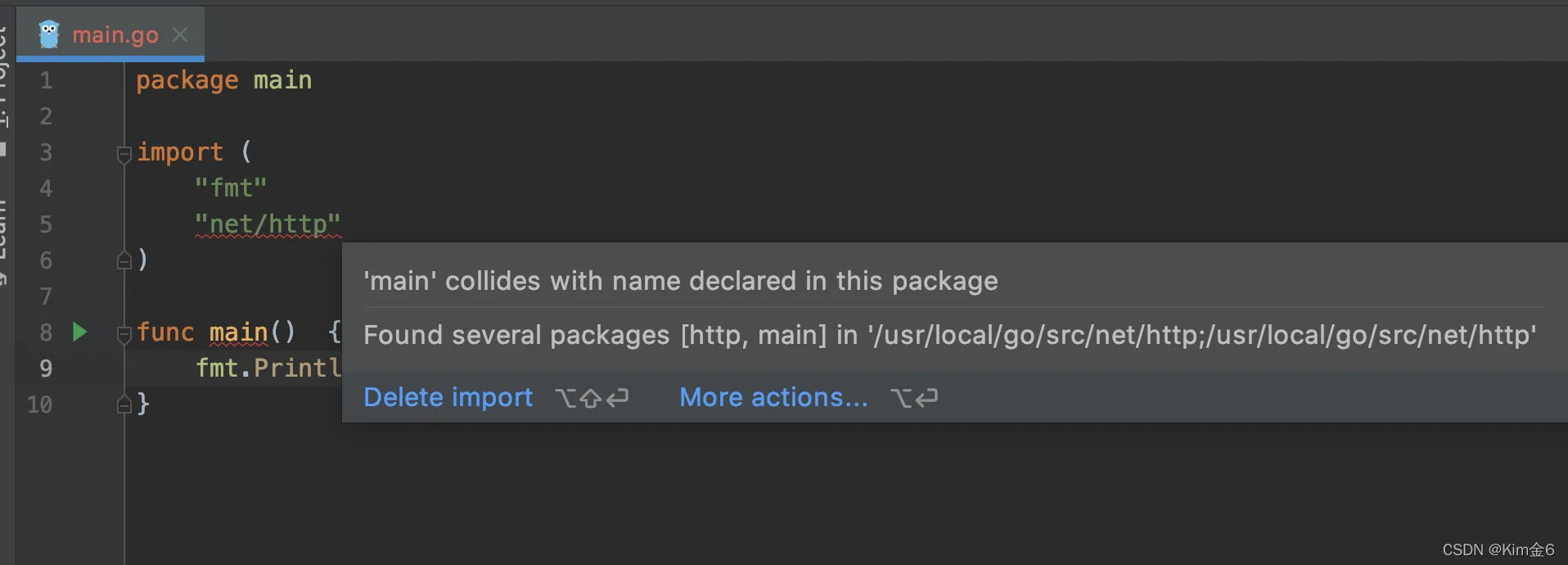
Task: Click line number 1 in gutter
Action: point(46,80)
